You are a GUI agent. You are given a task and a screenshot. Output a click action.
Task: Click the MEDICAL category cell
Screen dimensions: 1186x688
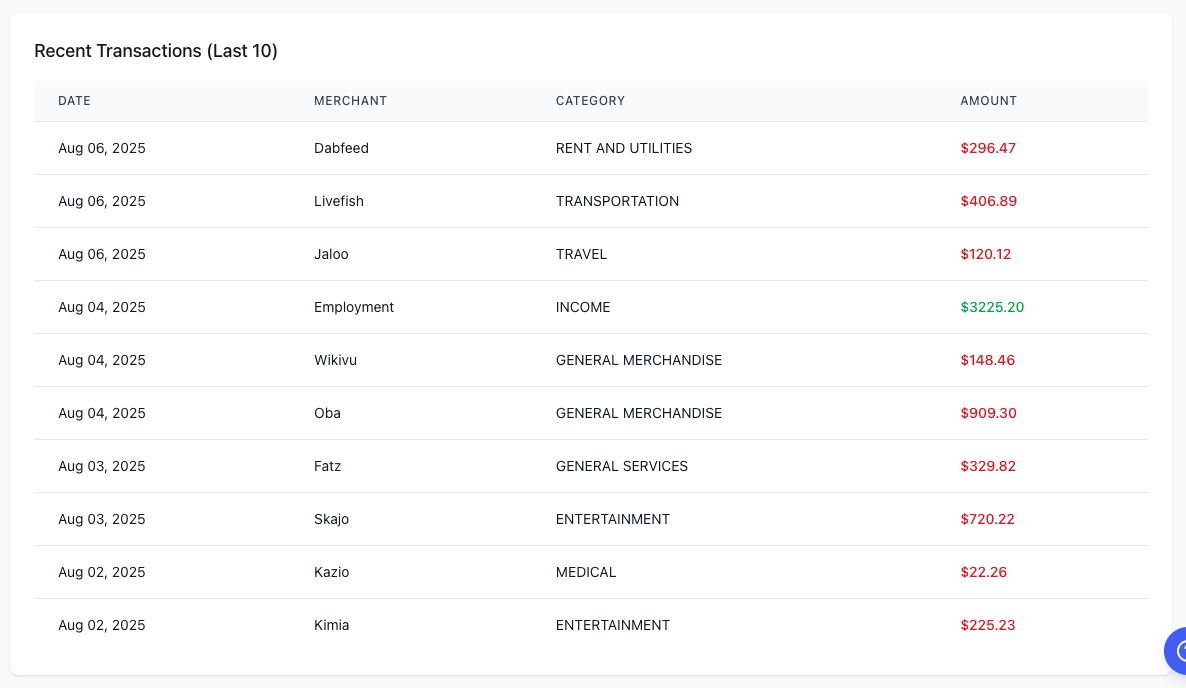[586, 572]
